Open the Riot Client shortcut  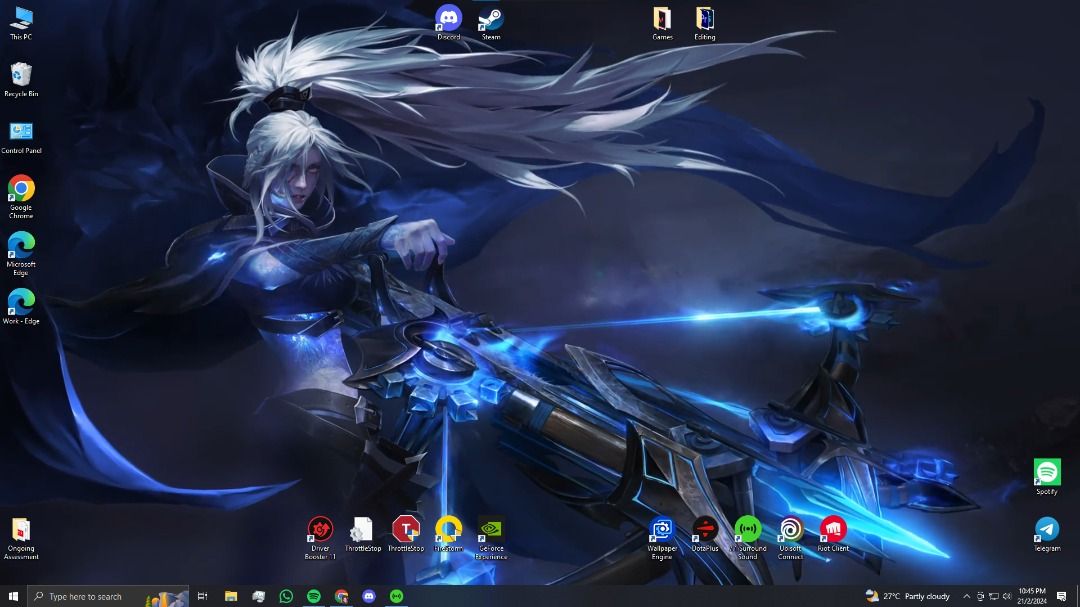(x=833, y=534)
